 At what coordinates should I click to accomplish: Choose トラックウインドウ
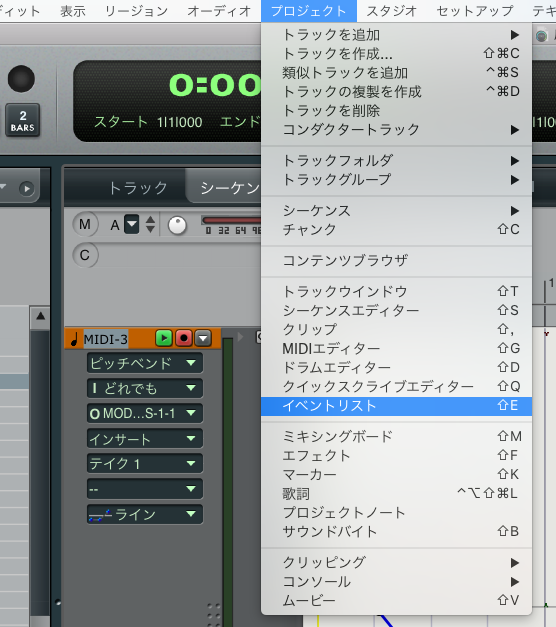[x=396, y=291]
